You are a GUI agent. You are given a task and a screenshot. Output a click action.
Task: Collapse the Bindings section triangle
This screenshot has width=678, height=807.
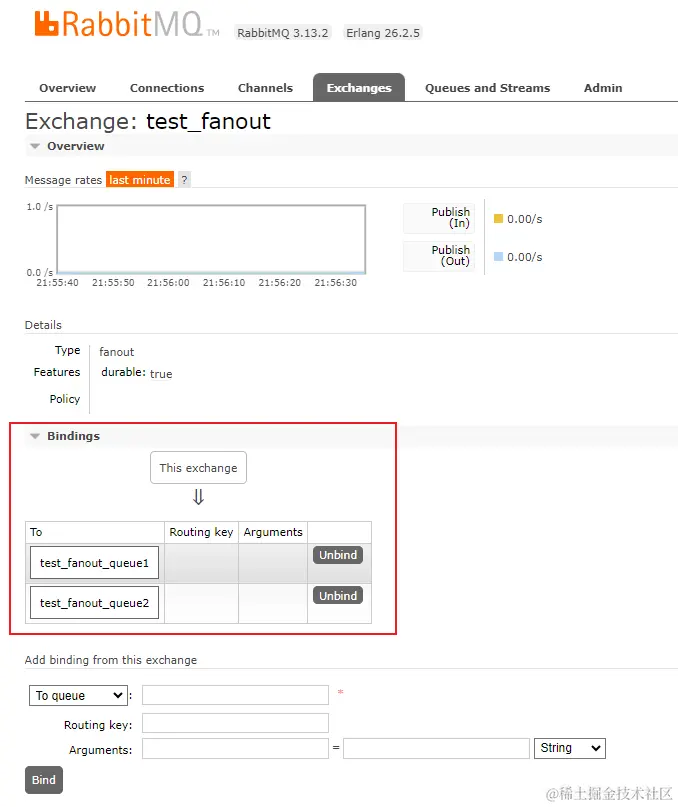click(x=35, y=436)
